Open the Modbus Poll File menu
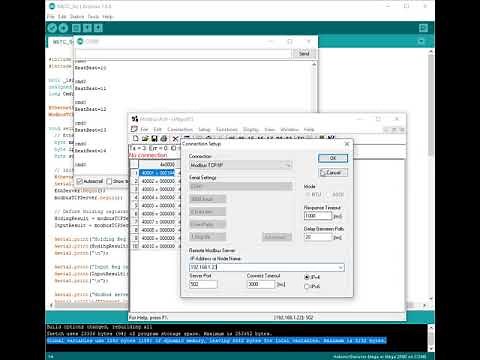The width and height of the screenshot is (480, 360). (144, 129)
